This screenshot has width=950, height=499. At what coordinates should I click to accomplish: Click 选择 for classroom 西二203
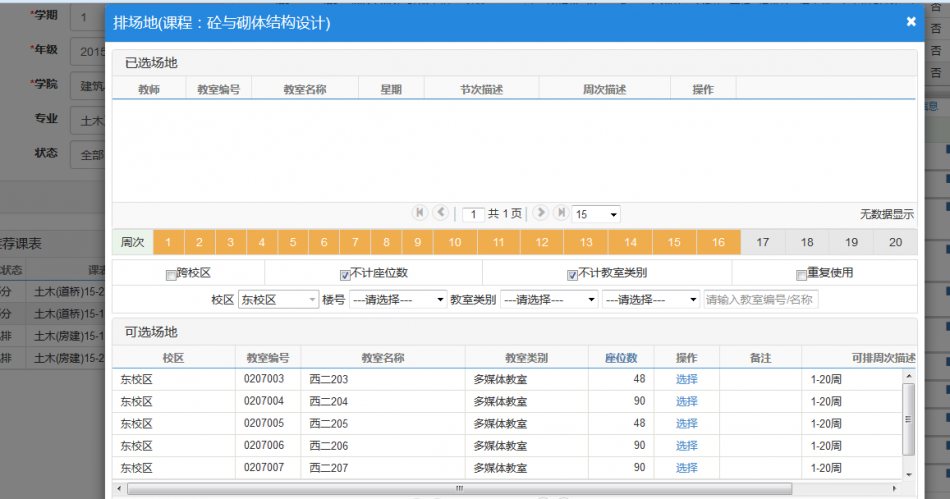(686, 379)
